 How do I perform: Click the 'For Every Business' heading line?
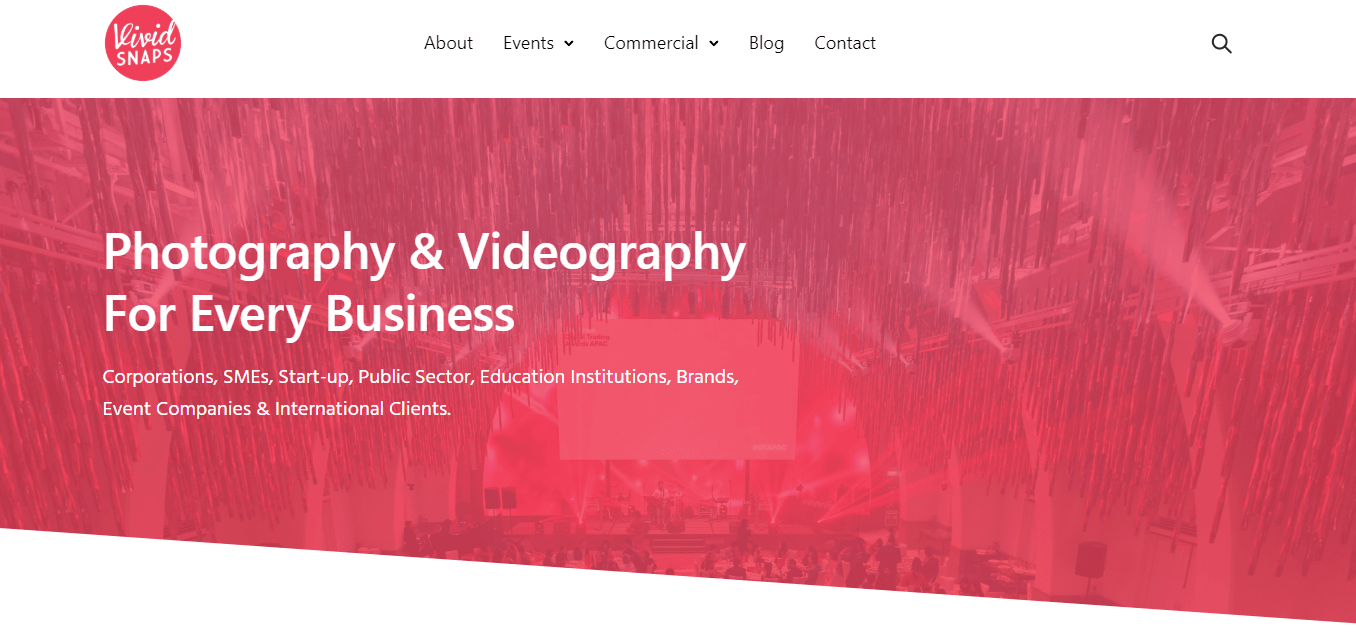[309, 314]
